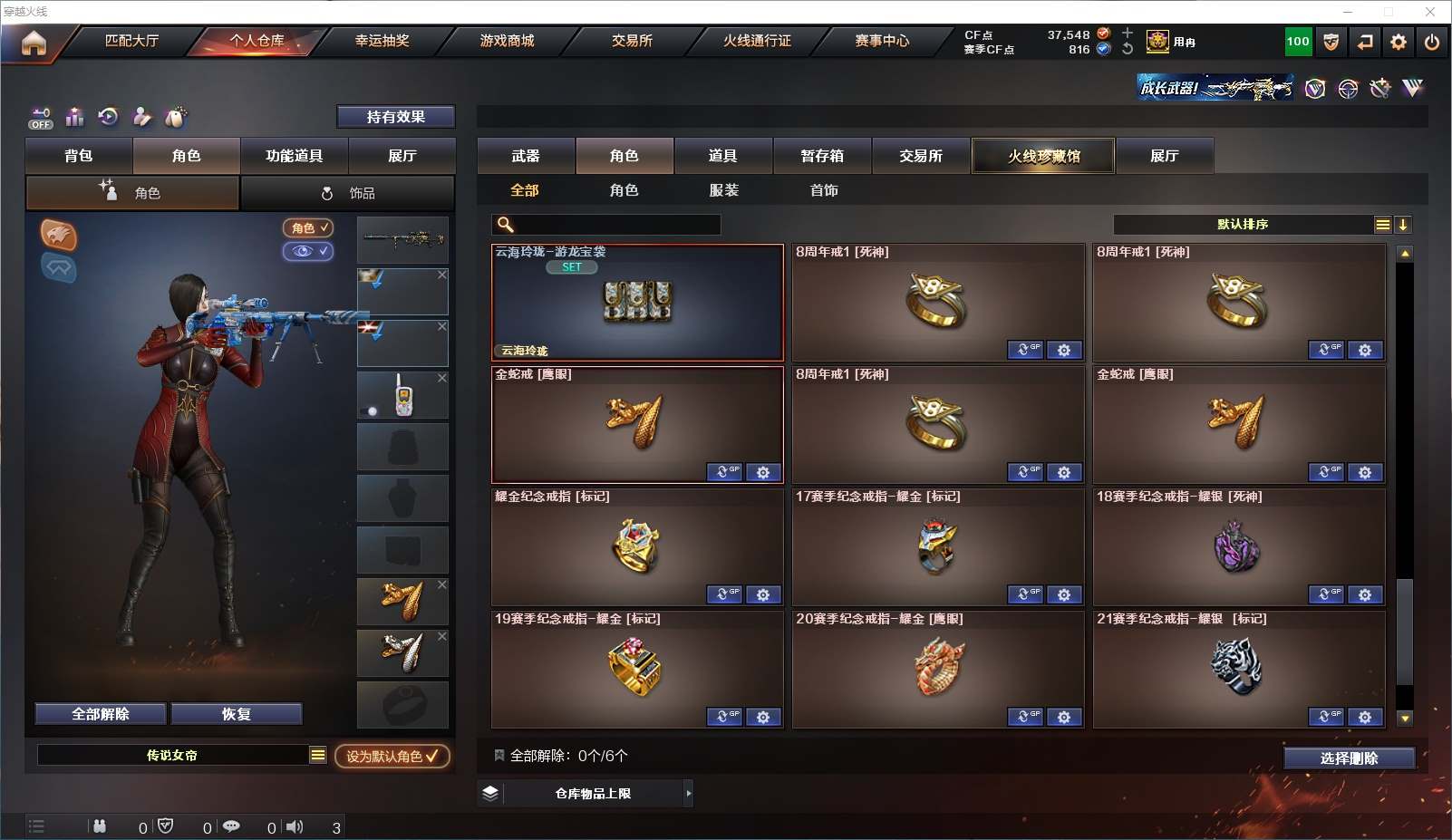1452x840 pixels.
Task: Click the power exit icon
Action: tap(1431, 42)
